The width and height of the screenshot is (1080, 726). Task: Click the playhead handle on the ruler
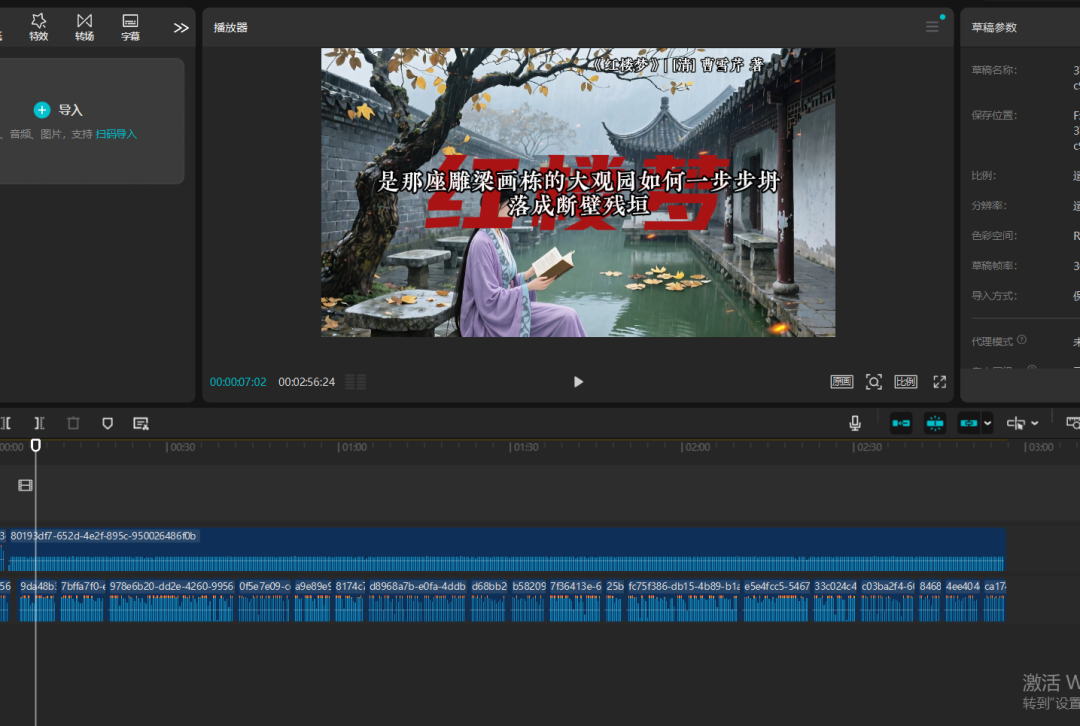coord(36,446)
